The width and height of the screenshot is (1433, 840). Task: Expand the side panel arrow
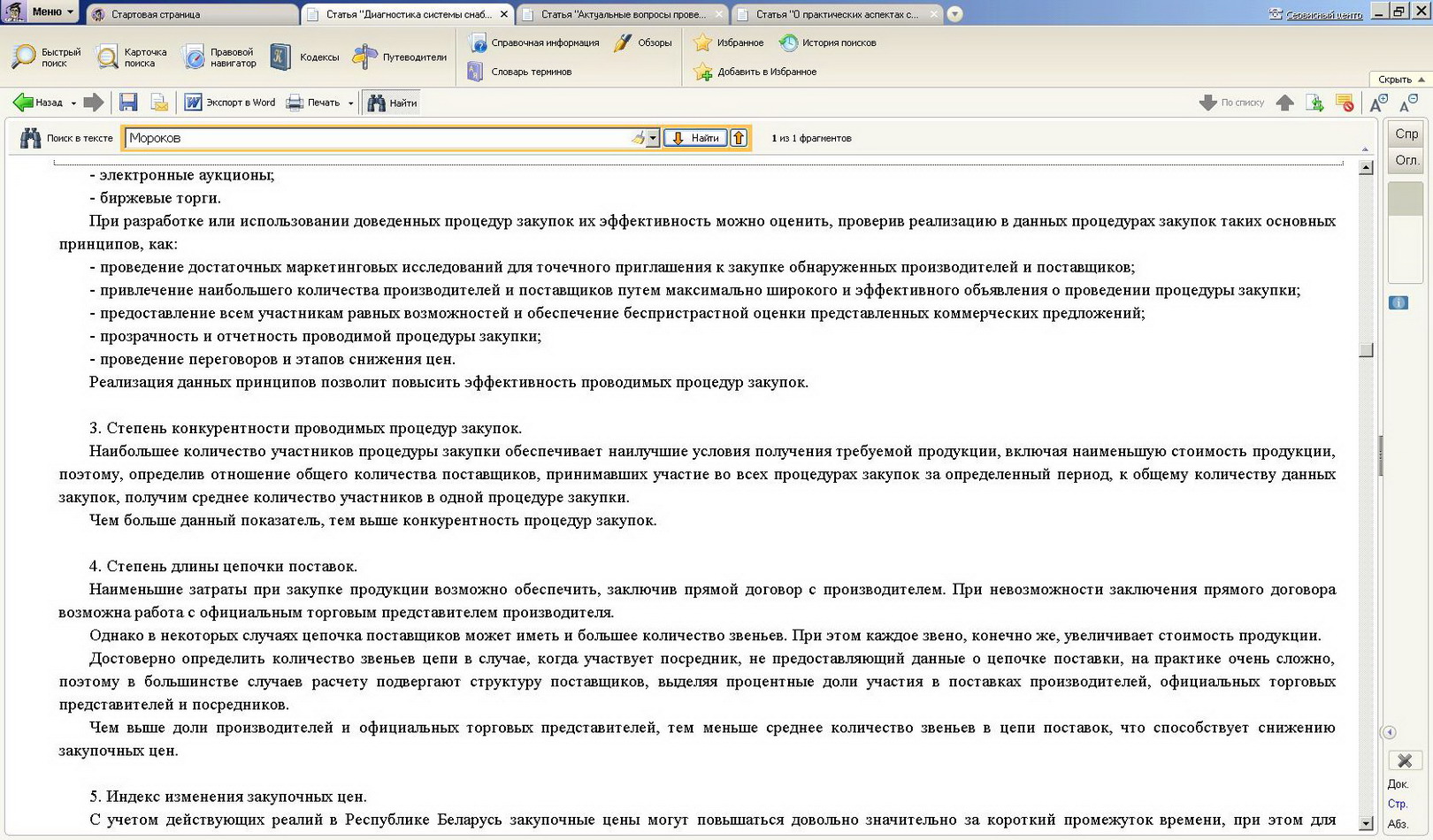[1389, 732]
